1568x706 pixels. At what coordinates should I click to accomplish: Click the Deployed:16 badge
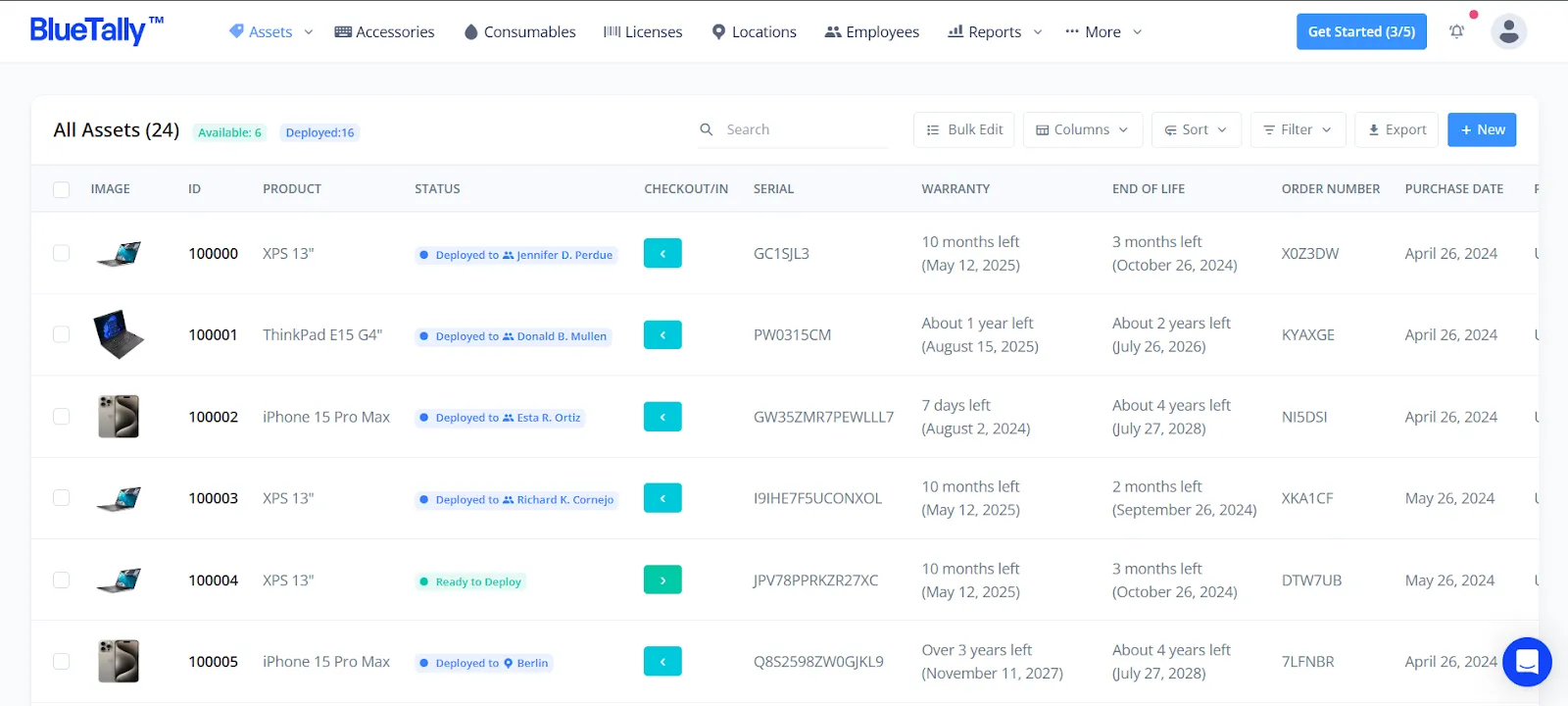coord(319,132)
